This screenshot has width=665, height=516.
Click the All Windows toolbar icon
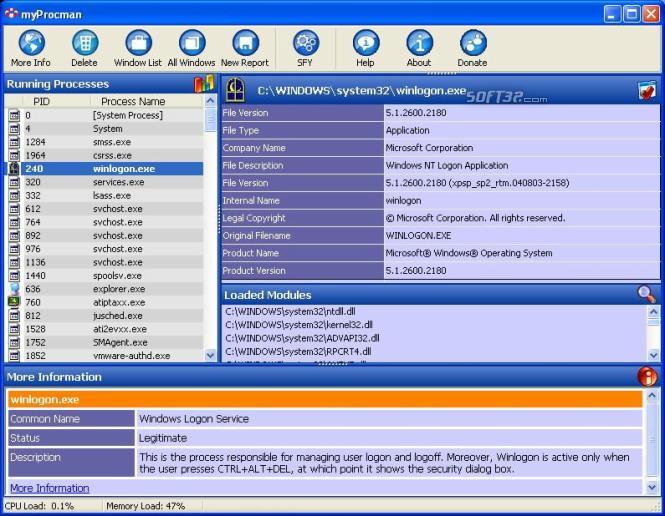[192, 43]
